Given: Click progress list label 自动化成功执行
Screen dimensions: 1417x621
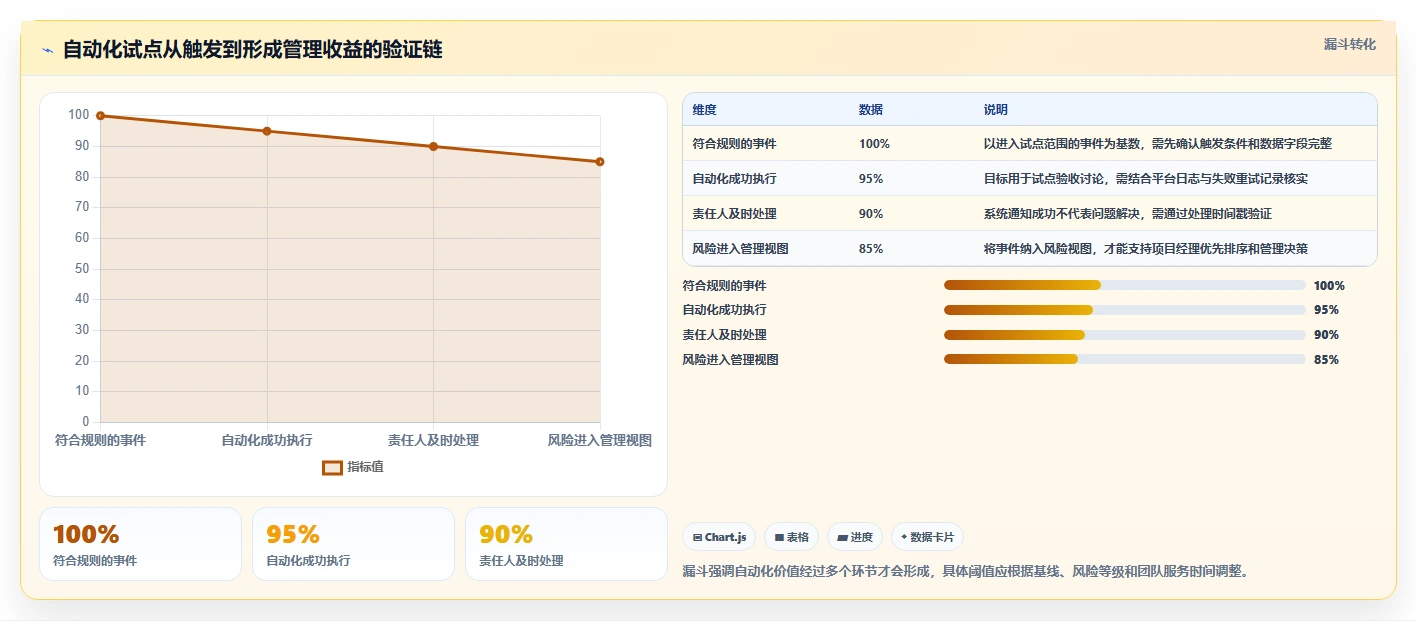Looking at the screenshot, I should tap(725, 310).
